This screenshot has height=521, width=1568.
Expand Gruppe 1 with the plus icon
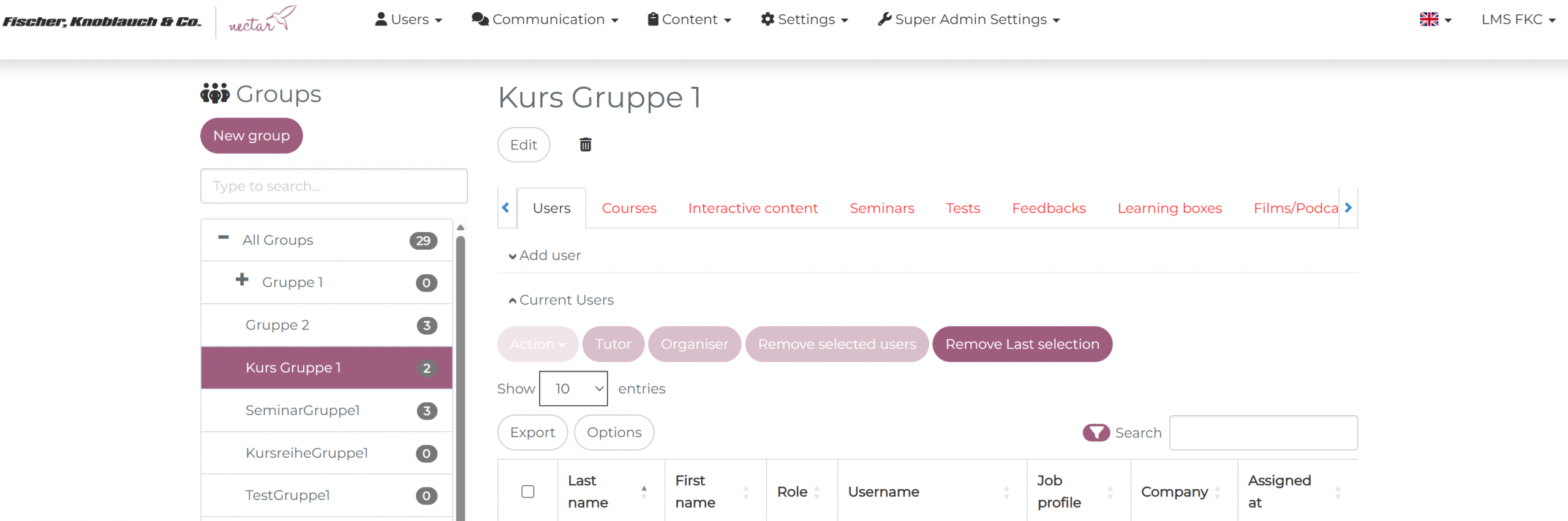tap(242, 280)
